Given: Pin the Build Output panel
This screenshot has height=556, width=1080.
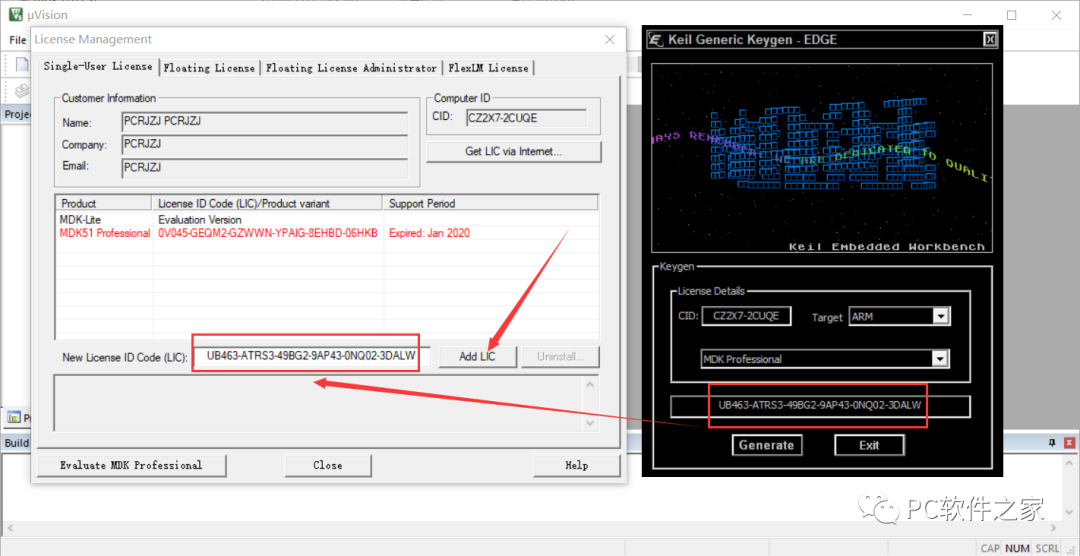Looking at the screenshot, I should click(1052, 442).
